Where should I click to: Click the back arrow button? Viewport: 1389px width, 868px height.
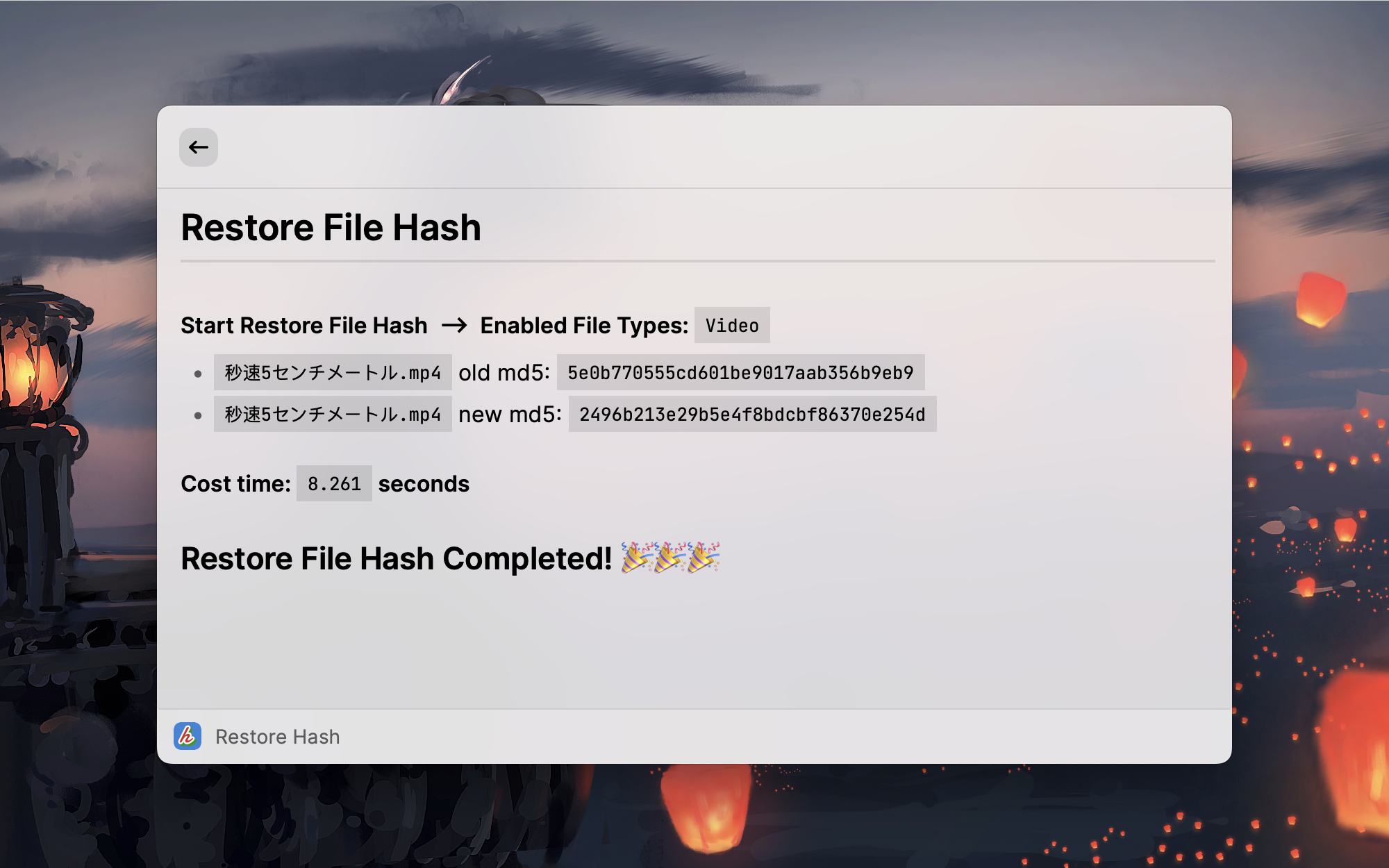click(x=199, y=147)
